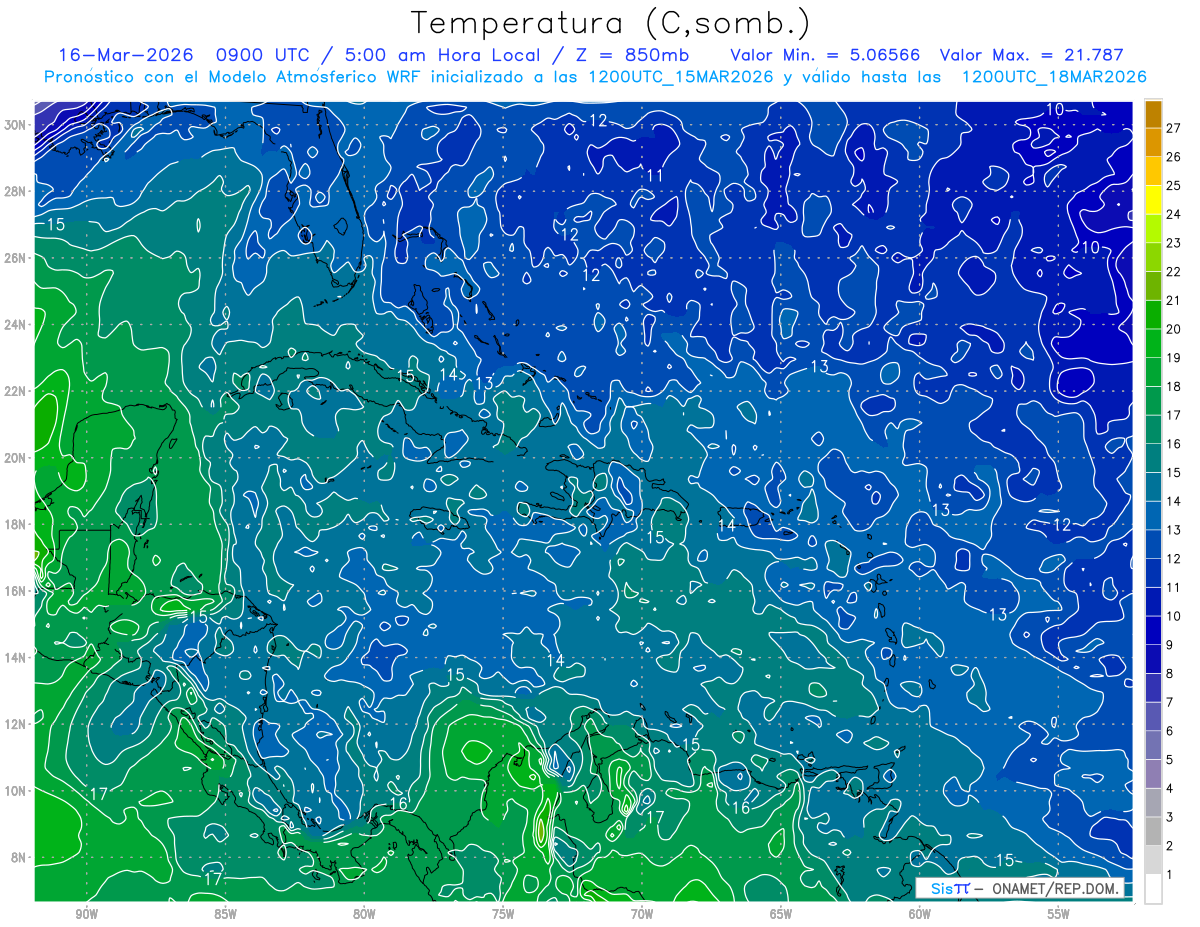Select the '10N' latitude axis label
The height and width of the screenshot is (927, 1200).
click(15, 790)
